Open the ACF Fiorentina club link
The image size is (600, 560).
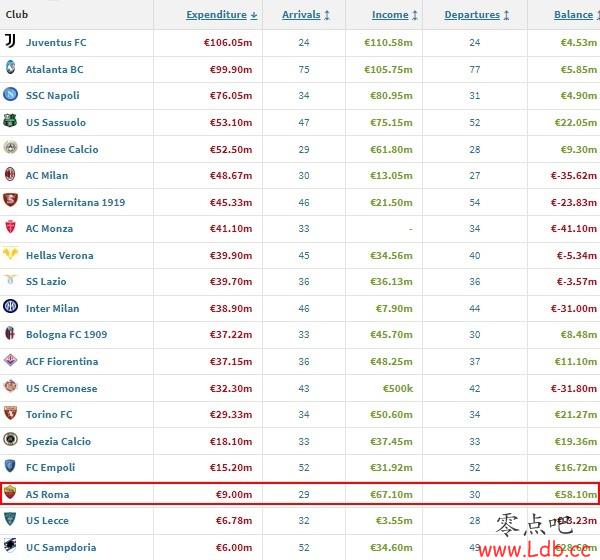(62, 361)
